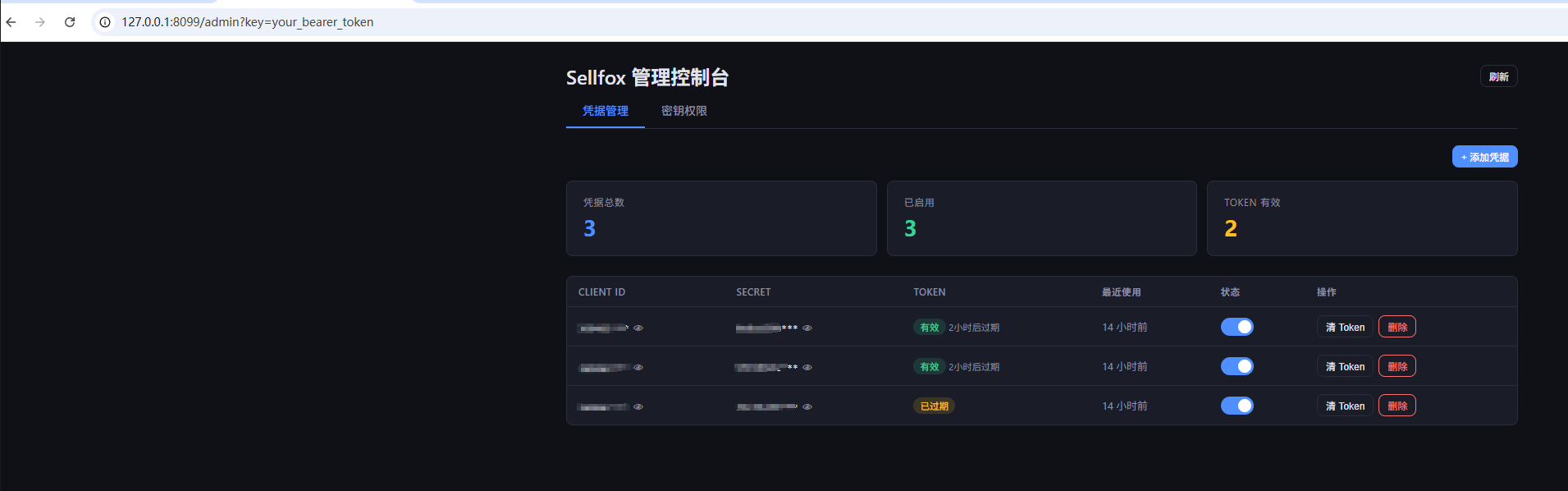
Task: Click the Sellfox 管理控制台 heading
Action: click(x=647, y=77)
